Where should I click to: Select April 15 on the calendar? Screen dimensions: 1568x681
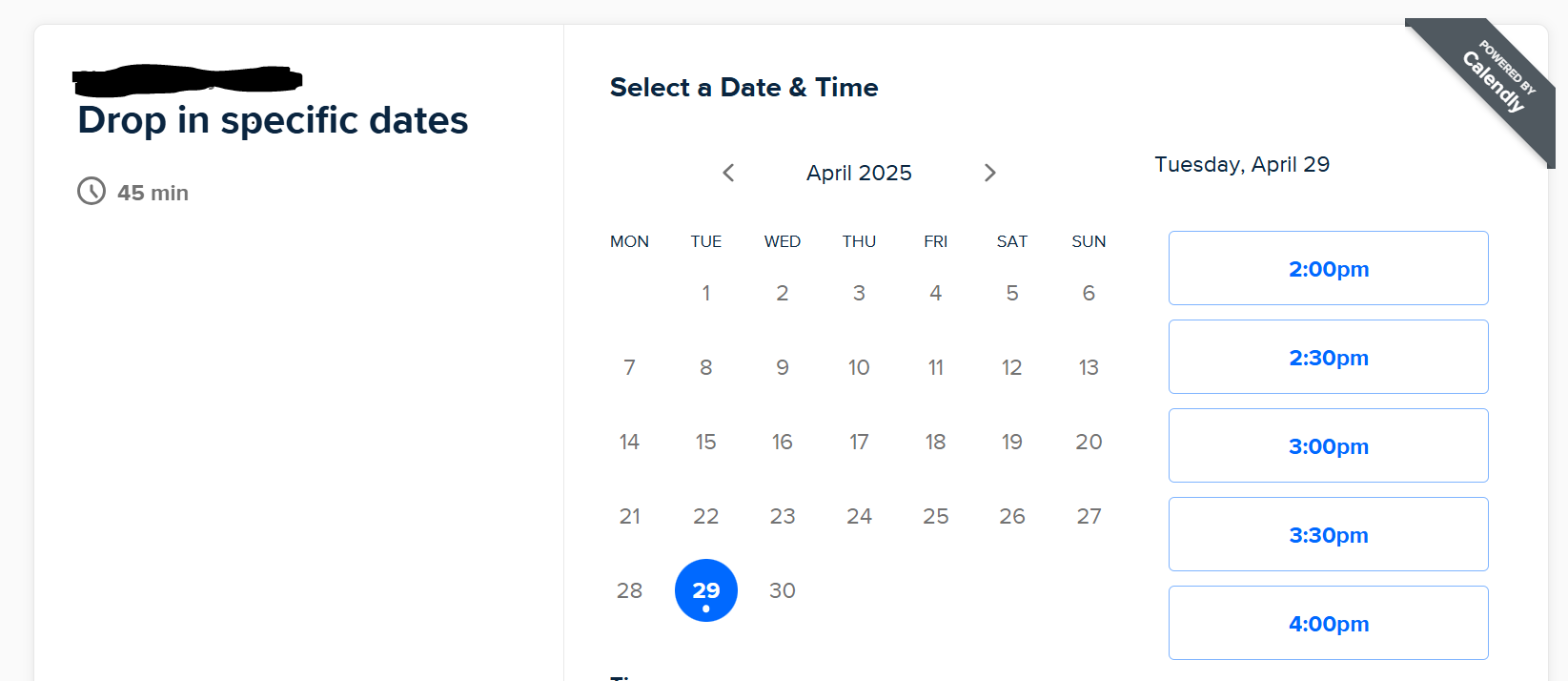[706, 442]
